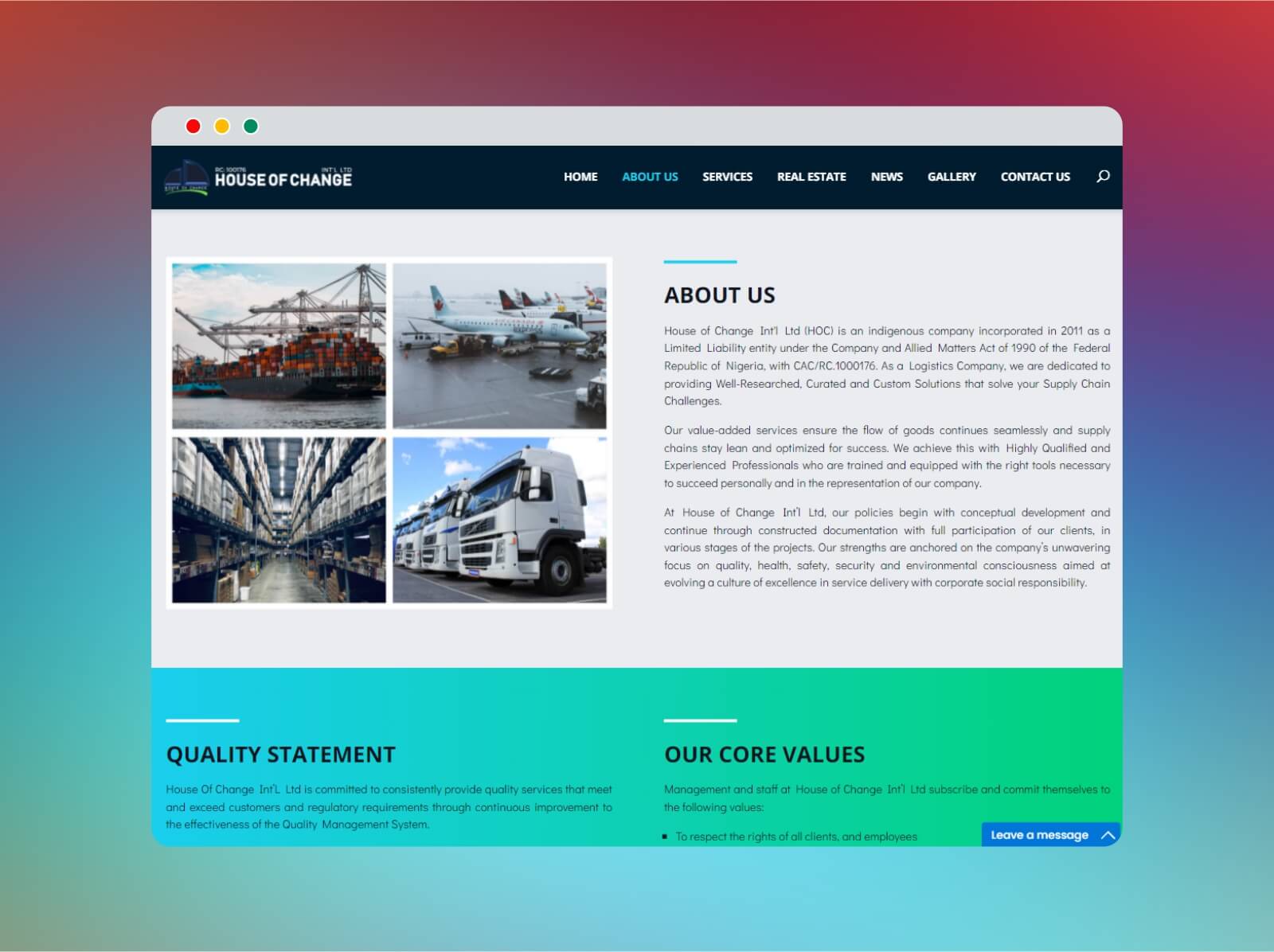1274x952 pixels.
Task: View the Gallery page
Action: point(952,177)
